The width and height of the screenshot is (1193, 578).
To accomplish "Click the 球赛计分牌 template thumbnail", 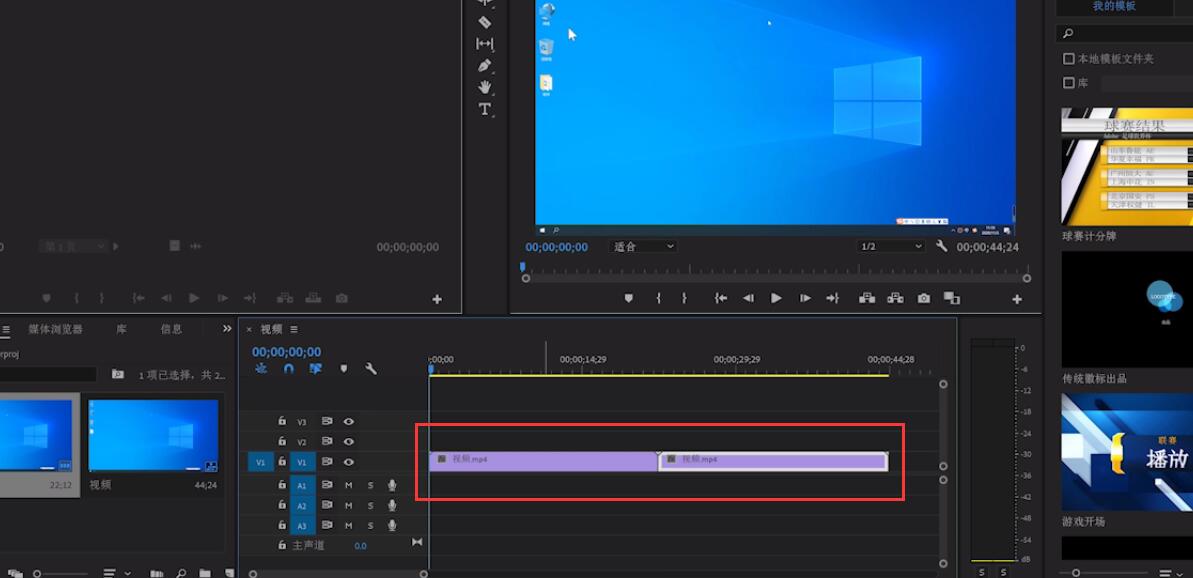I will coord(1127,167).
